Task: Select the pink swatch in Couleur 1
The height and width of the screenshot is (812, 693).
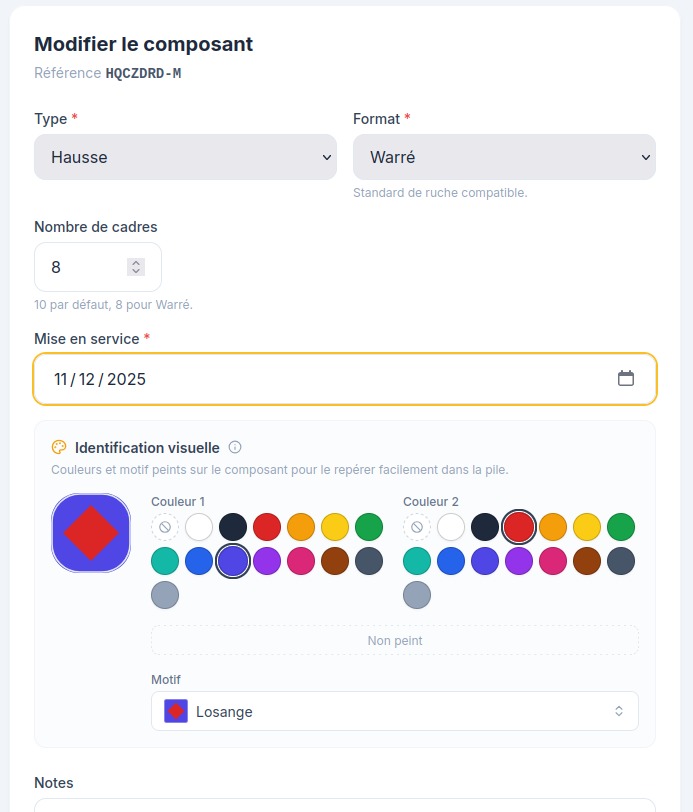Action: coord(301,561)
